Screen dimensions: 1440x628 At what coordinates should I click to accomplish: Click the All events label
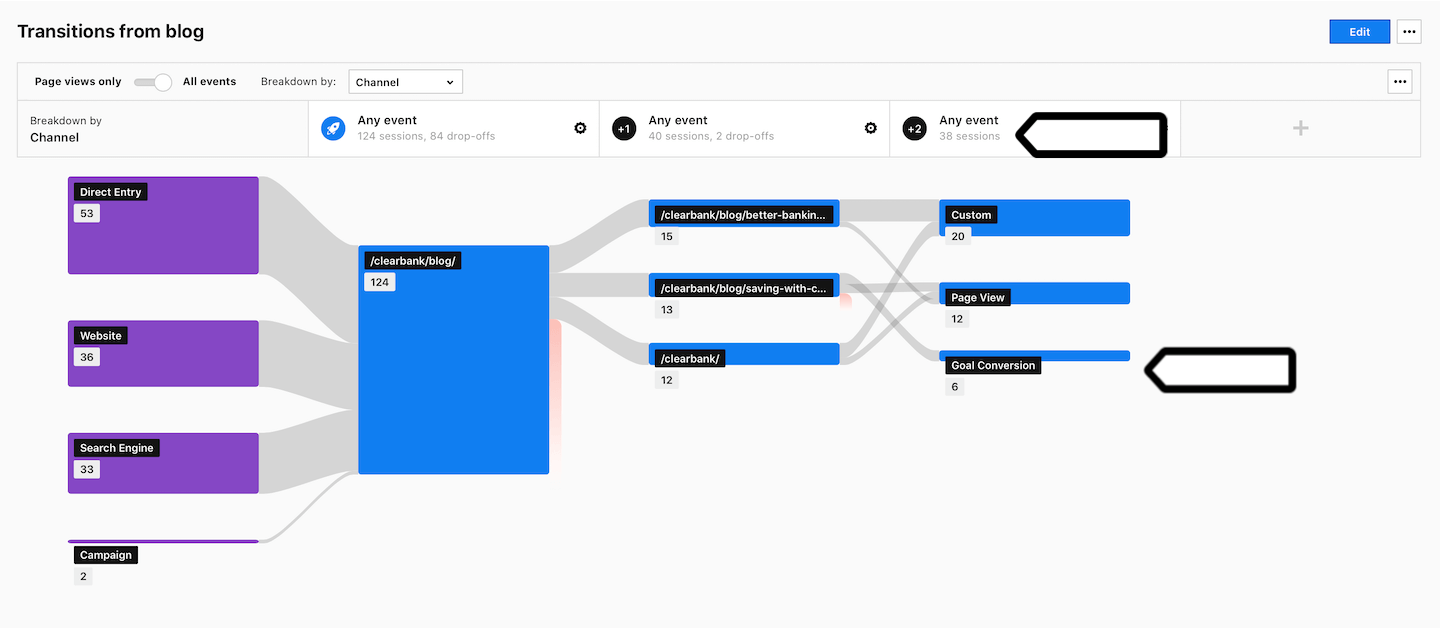pos(209,82)
